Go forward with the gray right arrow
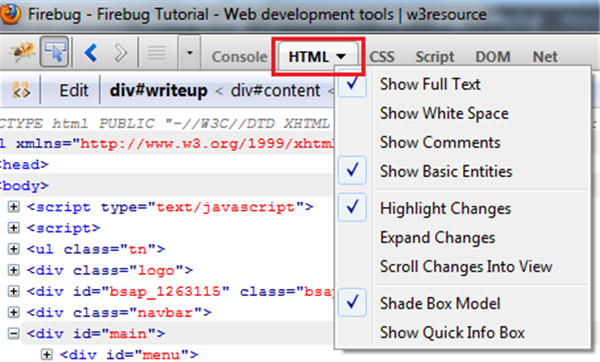 [x=121, y=52]
